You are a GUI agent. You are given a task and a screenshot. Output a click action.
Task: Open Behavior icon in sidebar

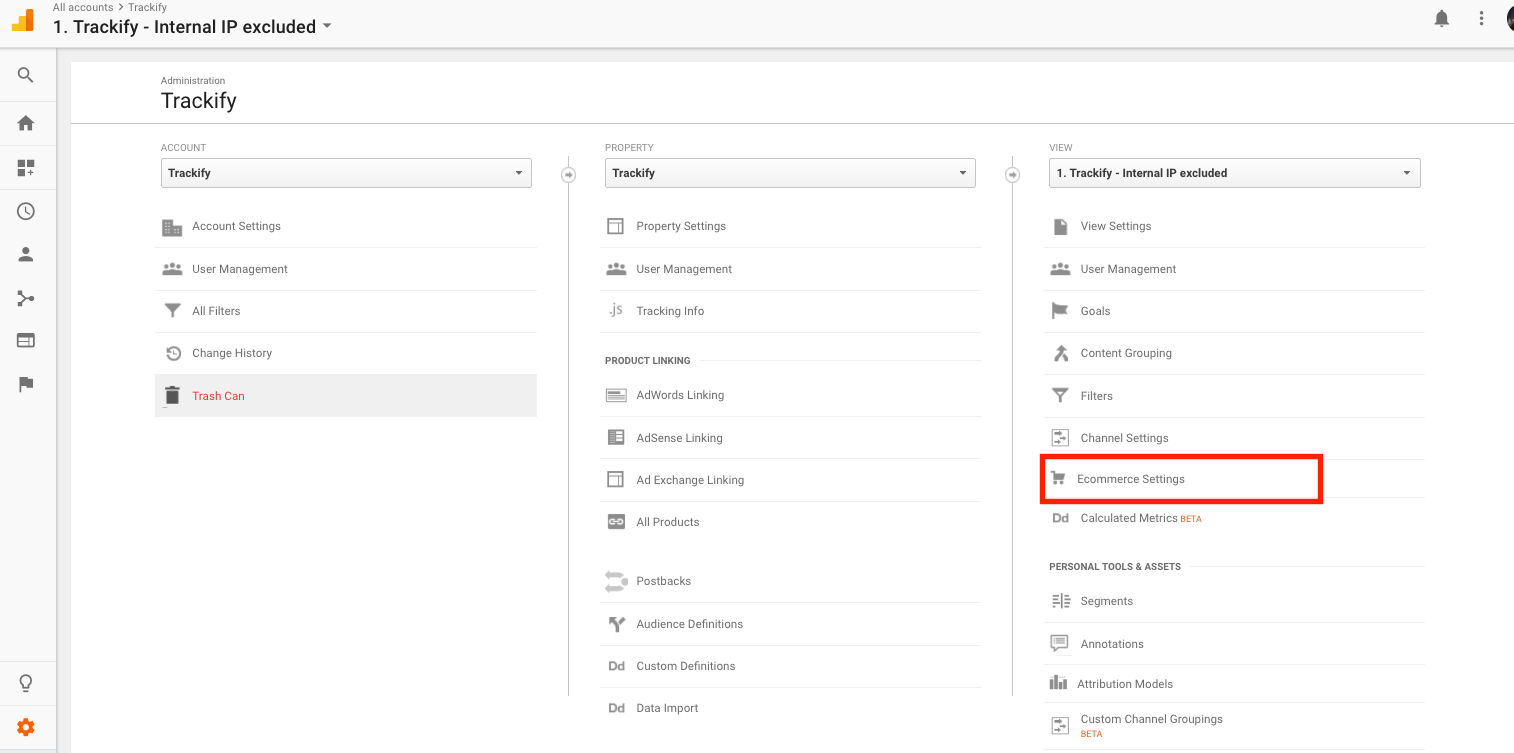tap(26, 341)
